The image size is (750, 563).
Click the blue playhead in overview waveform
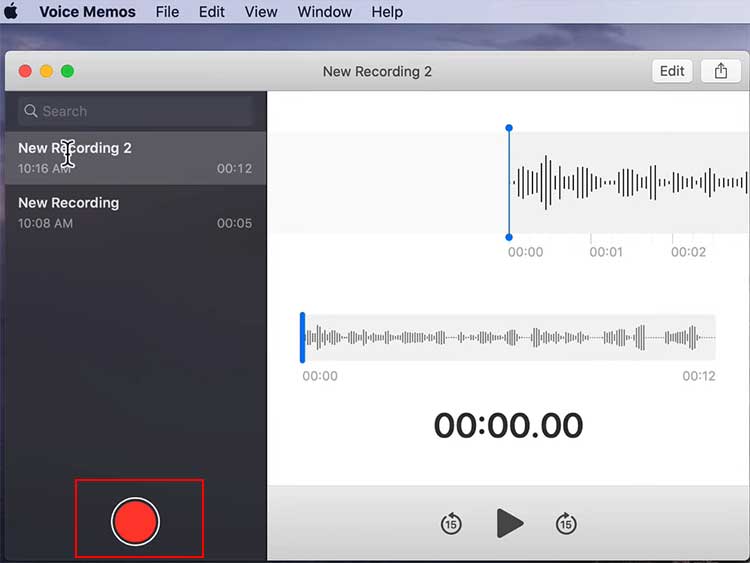(302, 338)
